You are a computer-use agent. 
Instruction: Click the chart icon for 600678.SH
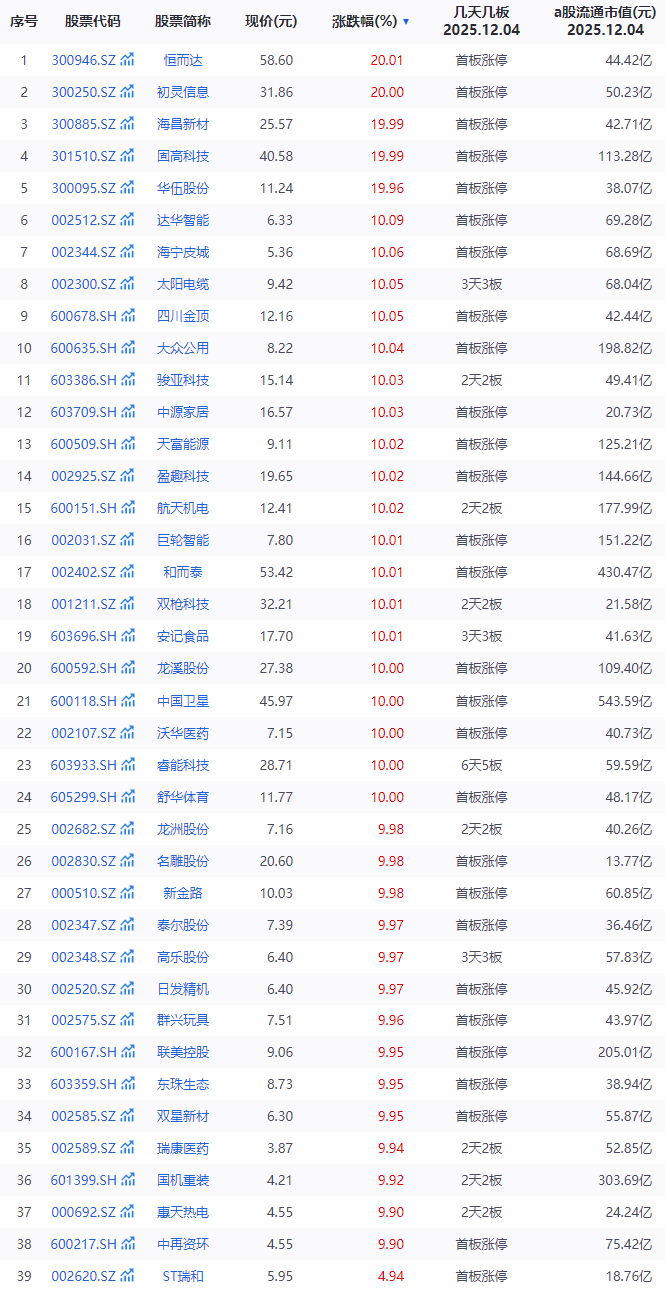[x=127, y=316]
